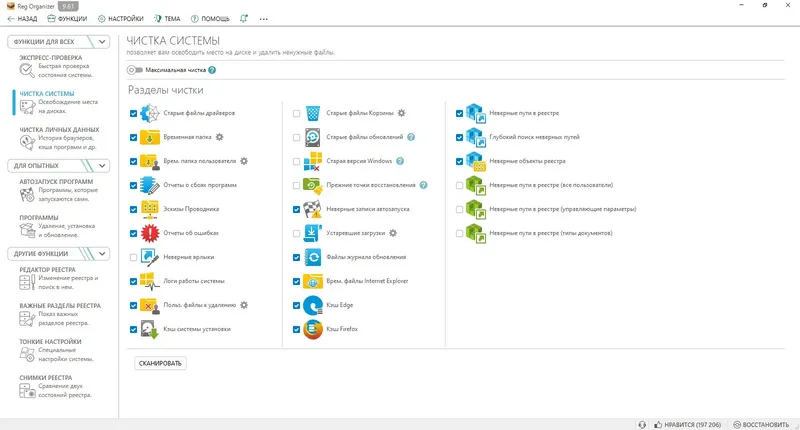Check Прежние точки восстановления checkbox

296,186
